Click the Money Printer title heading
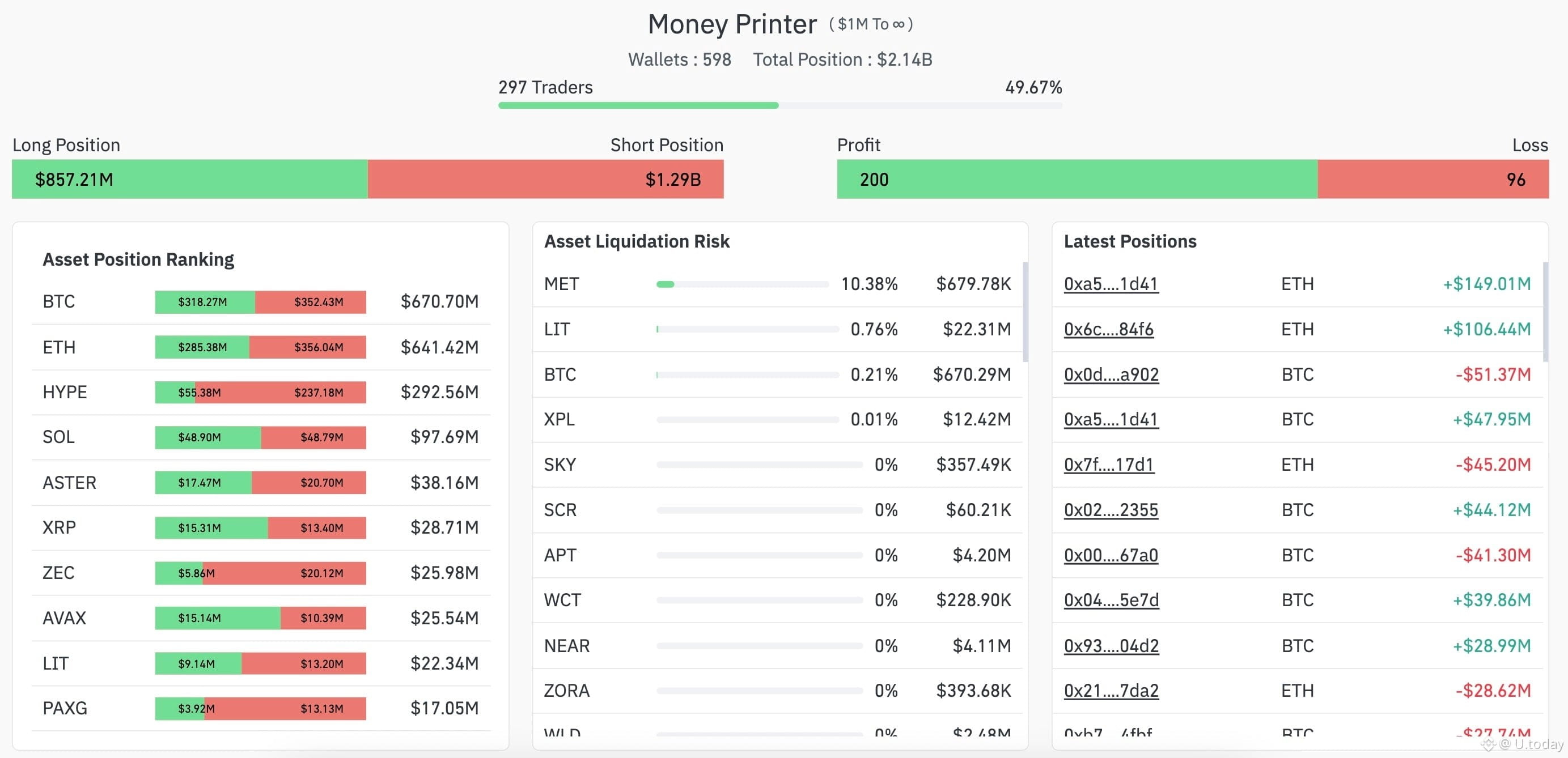The width and height of the screenshot is (1568, 758). point(732,24)
